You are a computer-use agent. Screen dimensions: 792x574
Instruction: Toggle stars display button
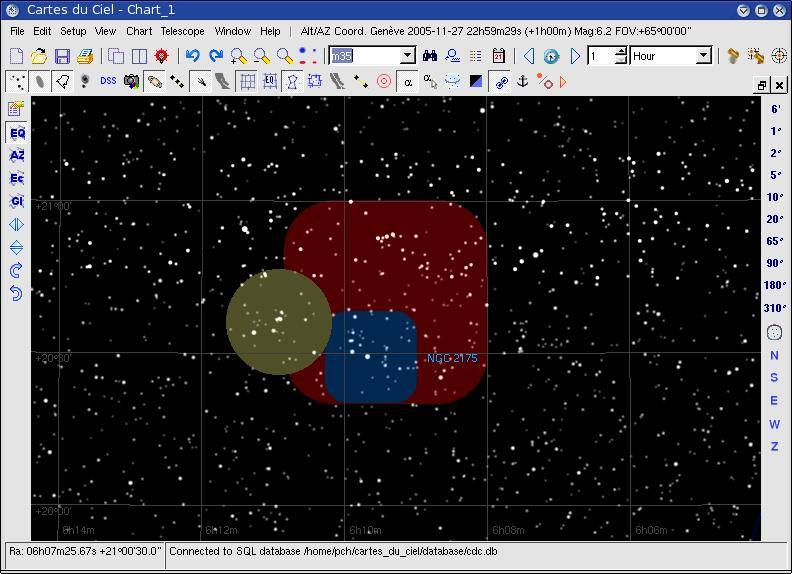coord(17,81)
